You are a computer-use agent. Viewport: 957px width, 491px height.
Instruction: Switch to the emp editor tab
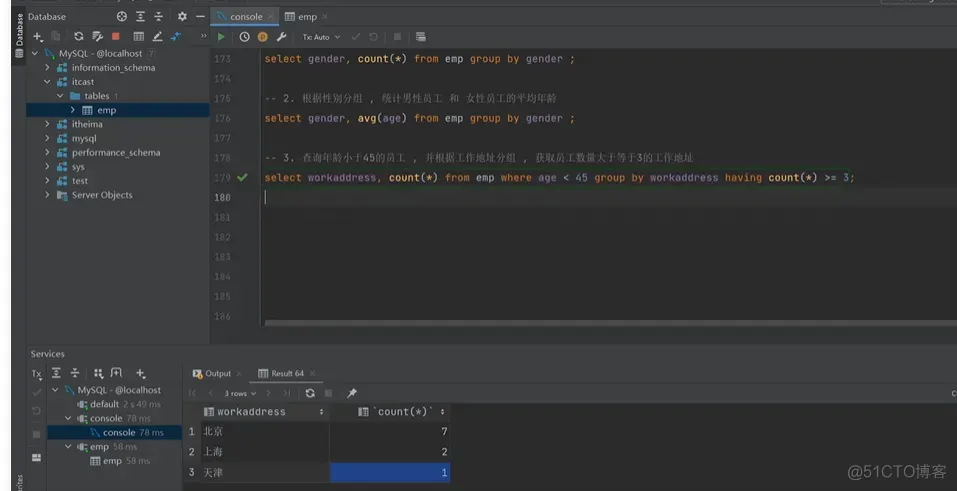click(x=308, y=16)
